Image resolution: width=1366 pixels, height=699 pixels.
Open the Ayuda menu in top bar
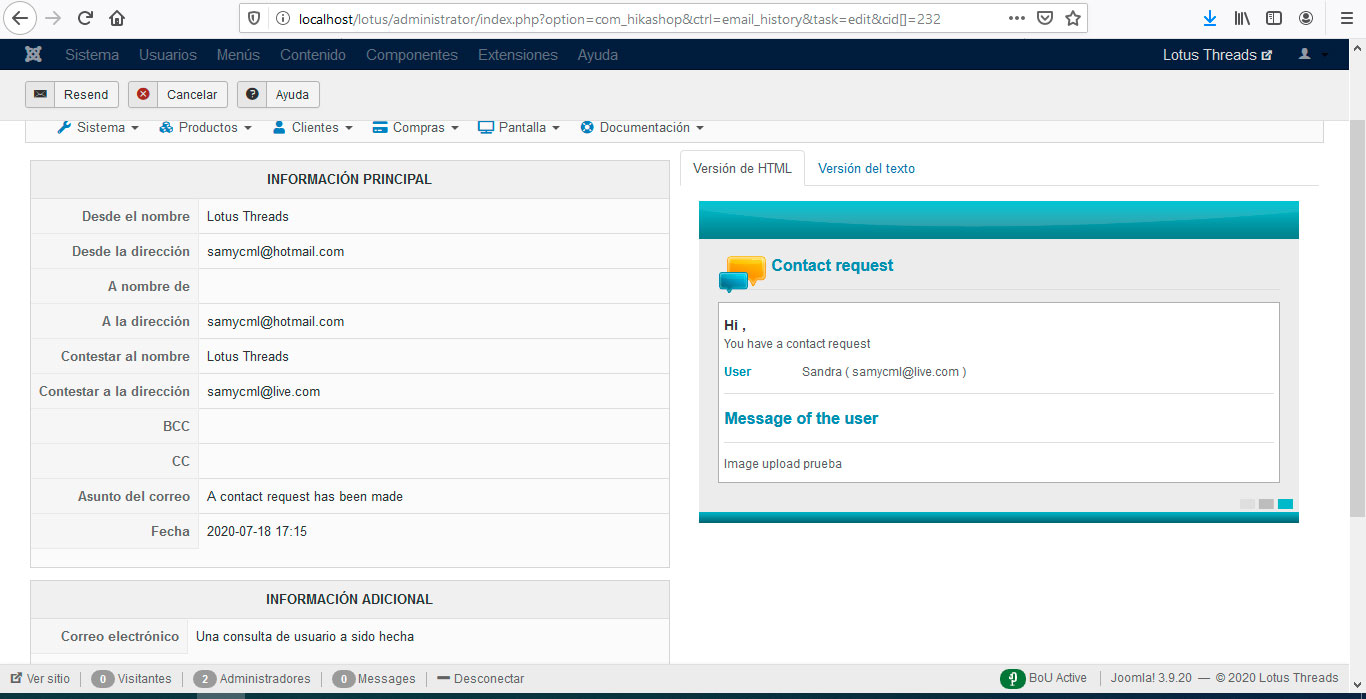tap(597, 55)
